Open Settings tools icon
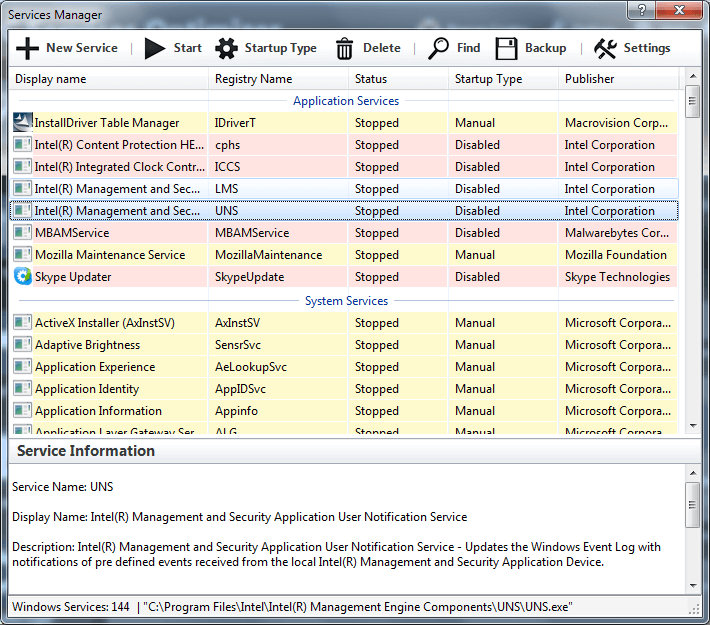 [x=605, y=48]
